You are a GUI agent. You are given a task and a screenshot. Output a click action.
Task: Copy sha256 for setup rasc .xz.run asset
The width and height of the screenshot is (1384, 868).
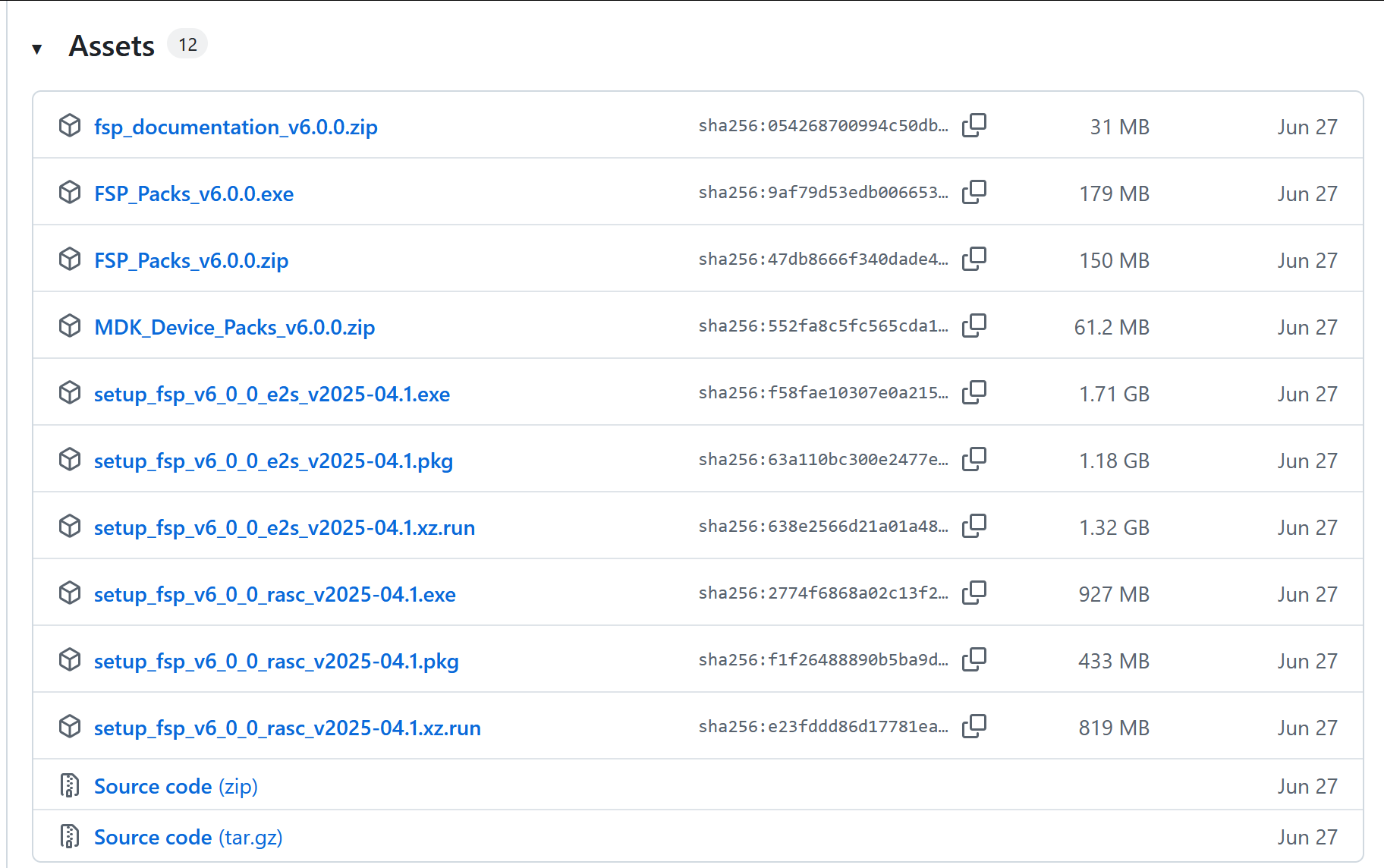[x=974, y=726]
